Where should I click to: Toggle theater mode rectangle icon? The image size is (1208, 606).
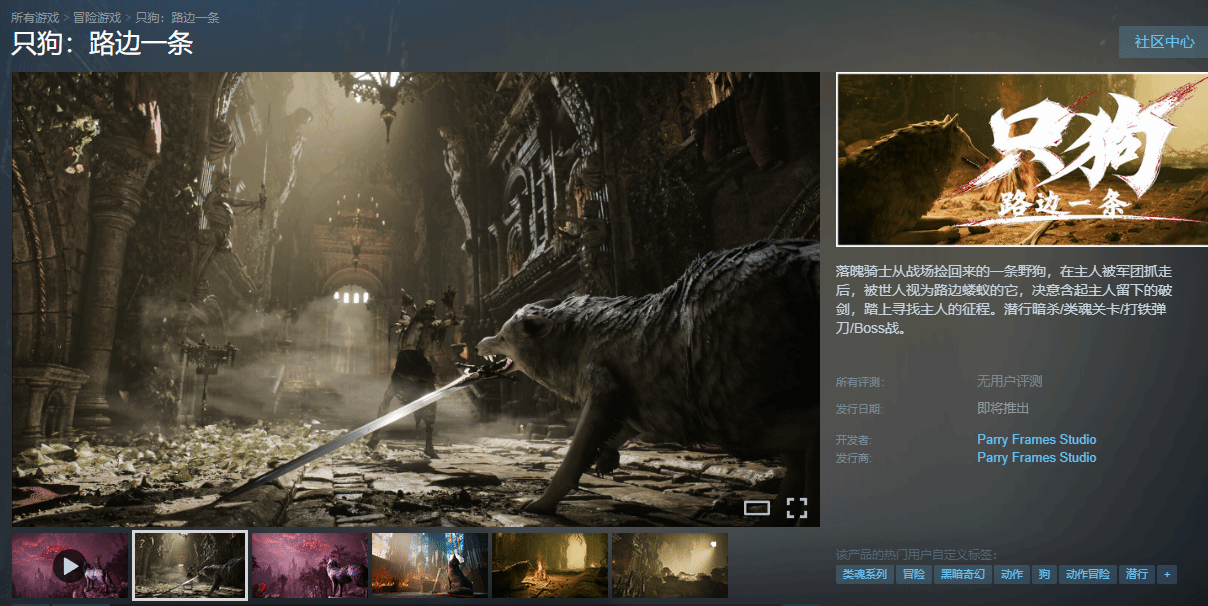click(757, 508)
